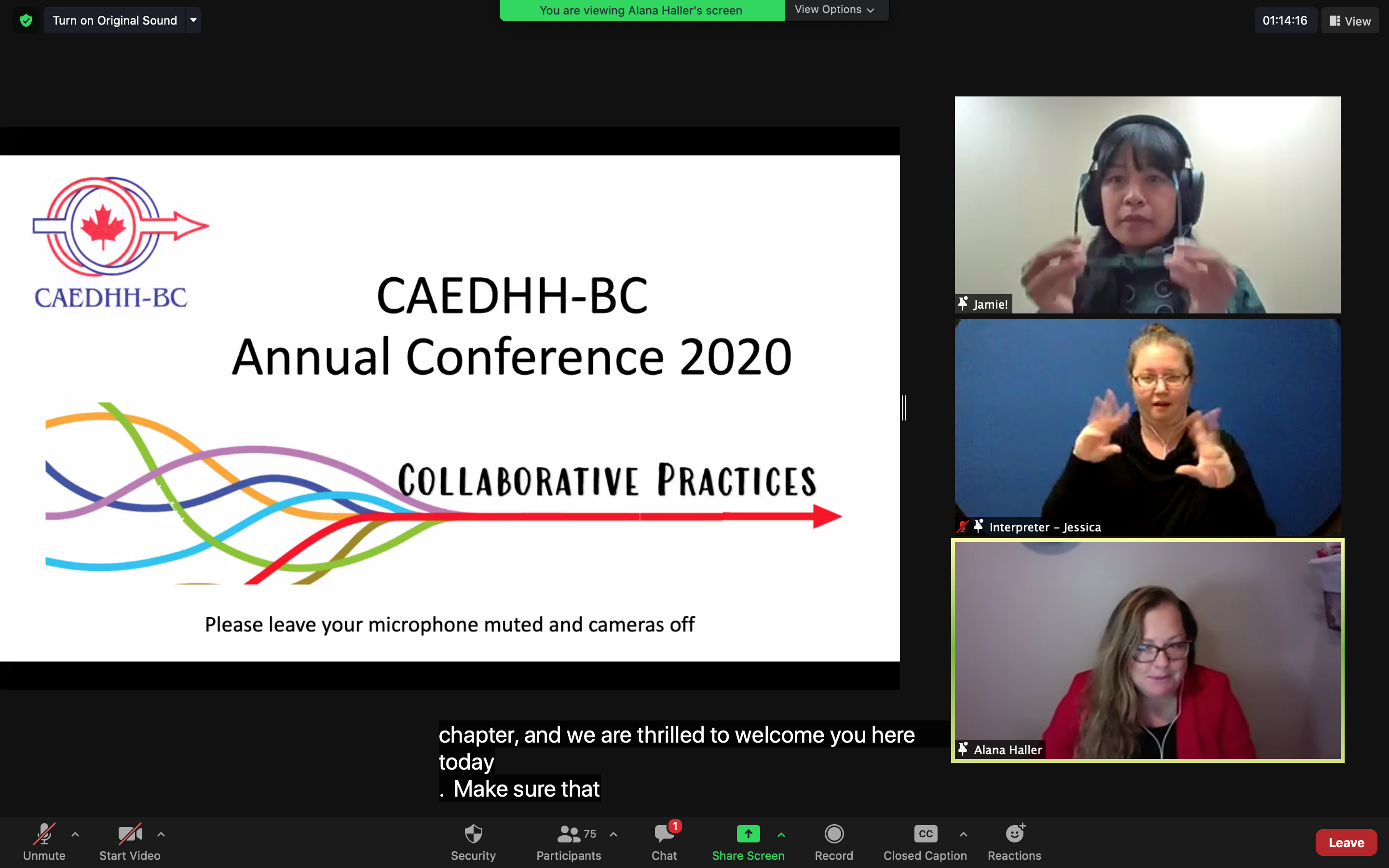The width and height of the screenshot is (1389, 868).
Task: Expand the Participants options caret
Action: pyautogui.click(x=613, y=834)
